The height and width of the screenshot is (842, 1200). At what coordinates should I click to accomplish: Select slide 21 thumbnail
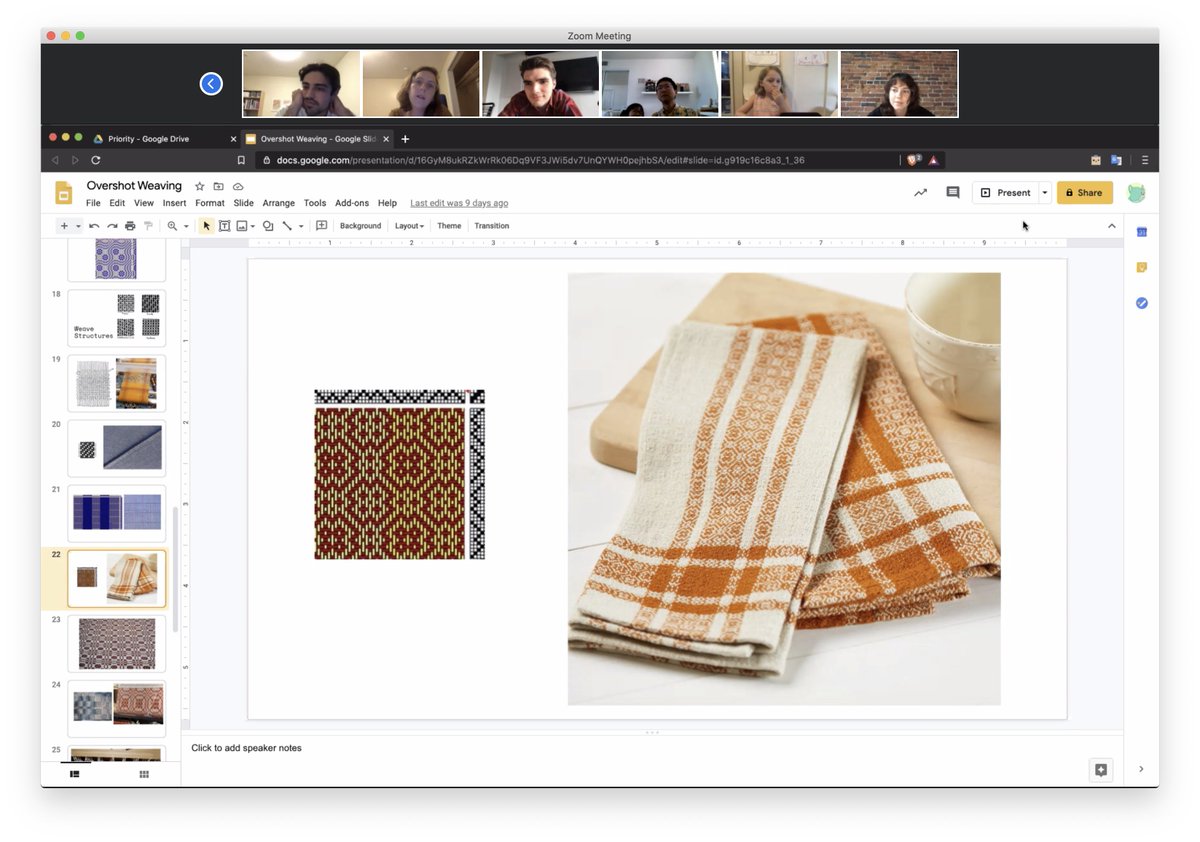click(x=117, y=513)
